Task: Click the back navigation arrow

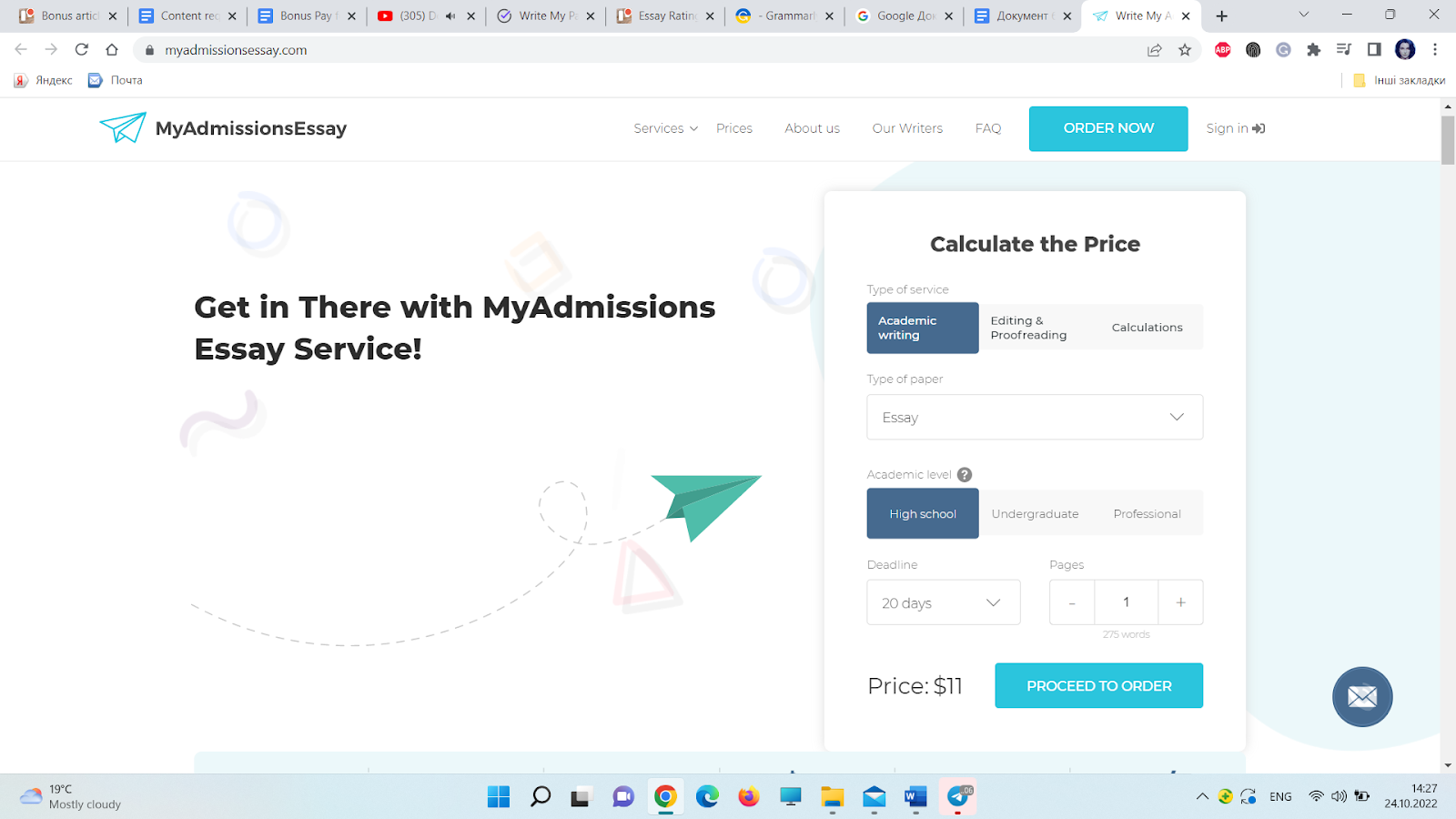Action: [21, 50]
